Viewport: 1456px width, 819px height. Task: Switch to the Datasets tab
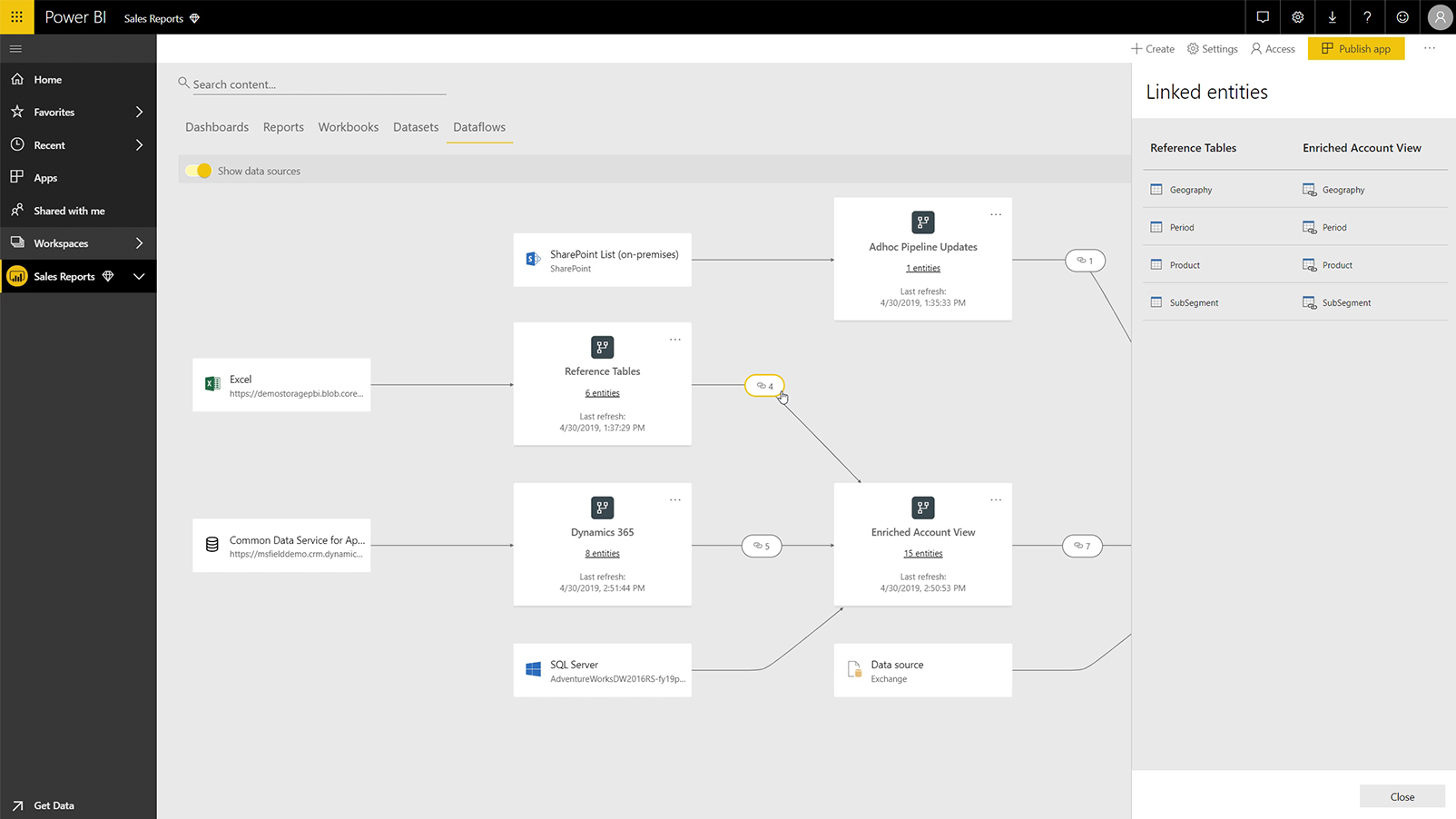click(x=416, y=127)
